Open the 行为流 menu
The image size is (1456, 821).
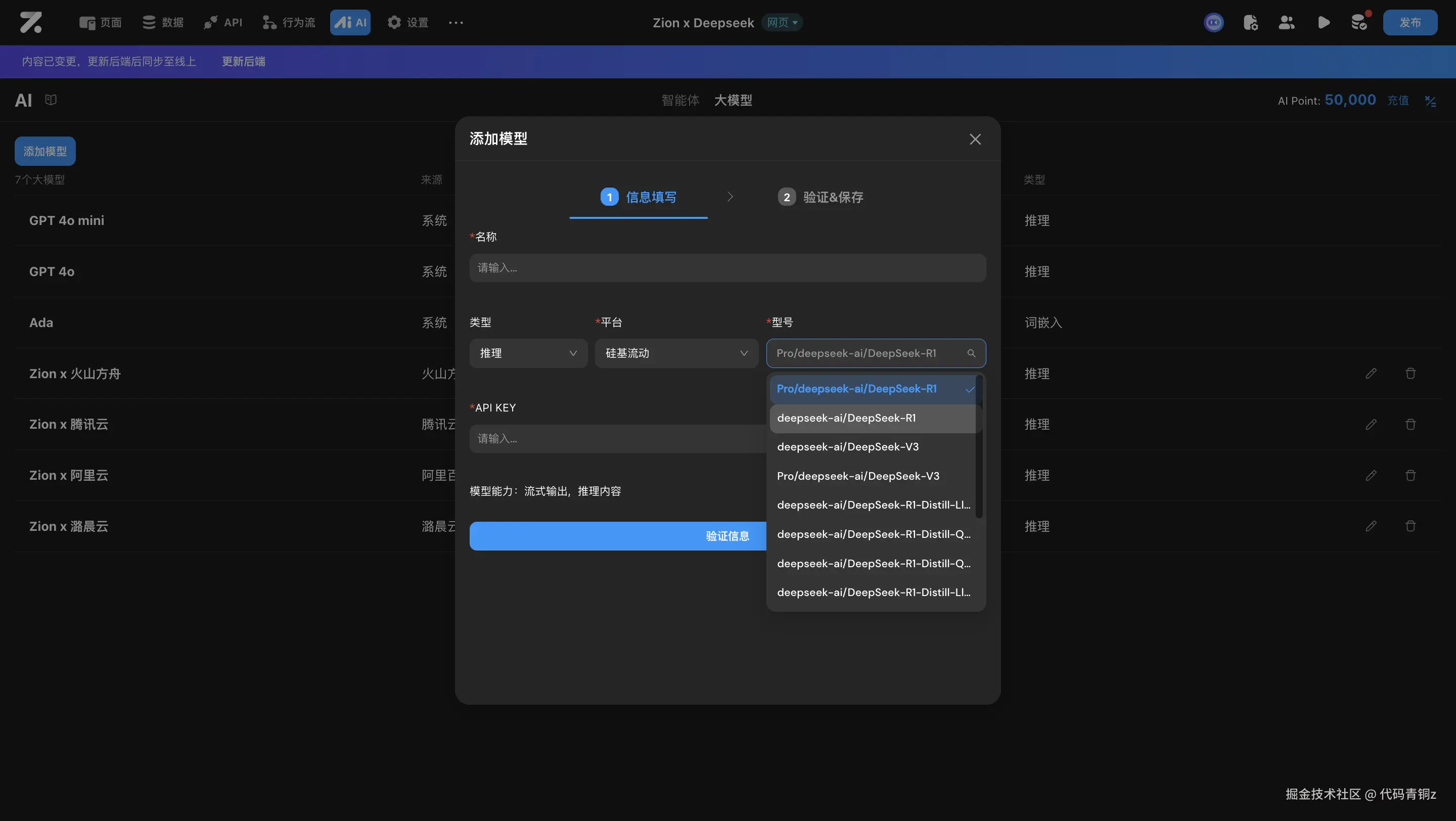tap(289, 23)
